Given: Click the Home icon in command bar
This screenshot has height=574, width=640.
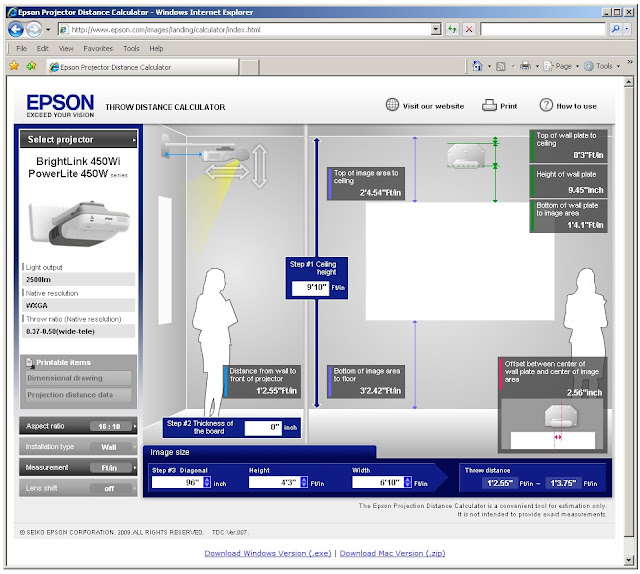Looking at the screenshot, I should click(x=477, y=66).
